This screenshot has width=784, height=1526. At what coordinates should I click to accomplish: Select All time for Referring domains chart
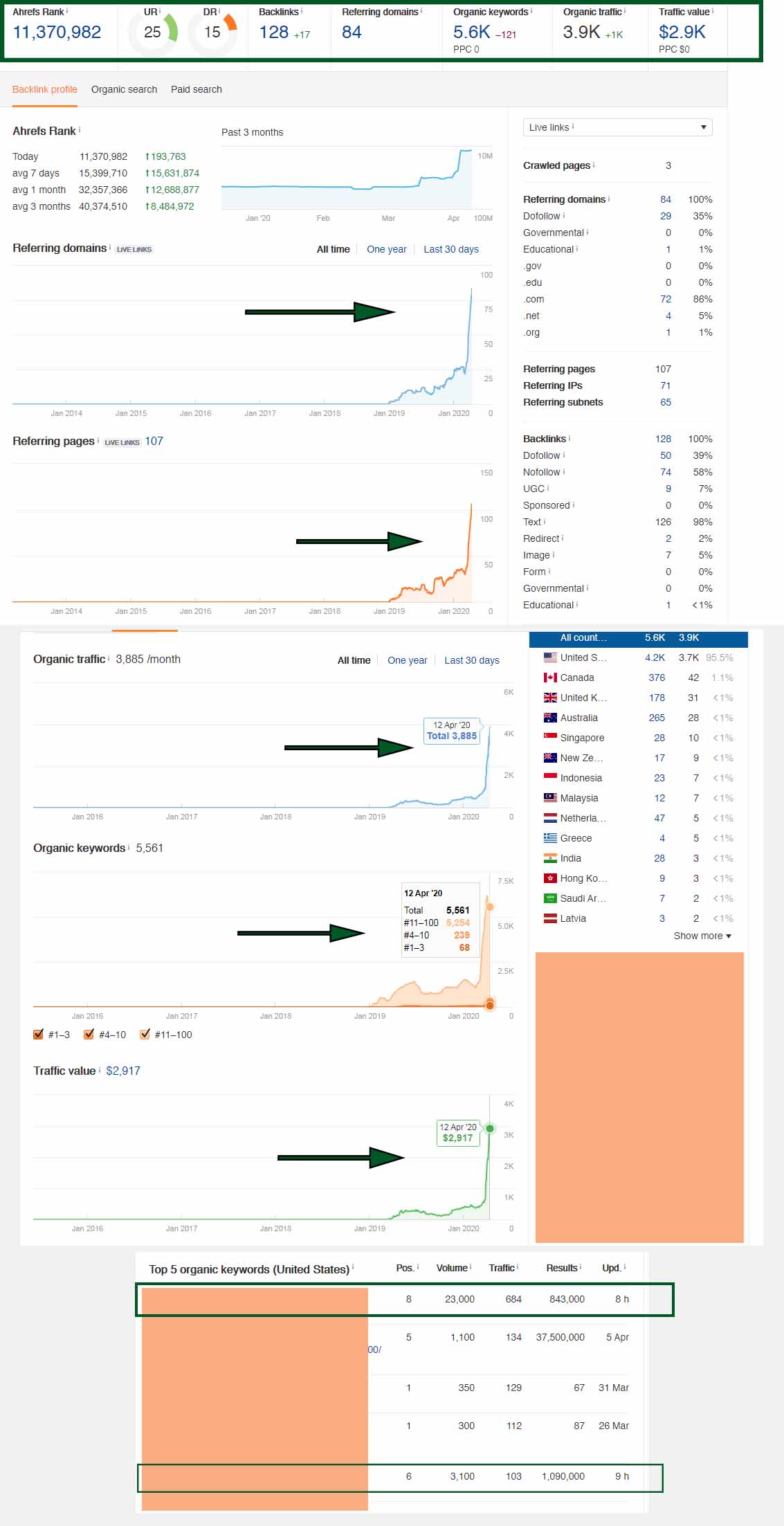pos(334,249)
